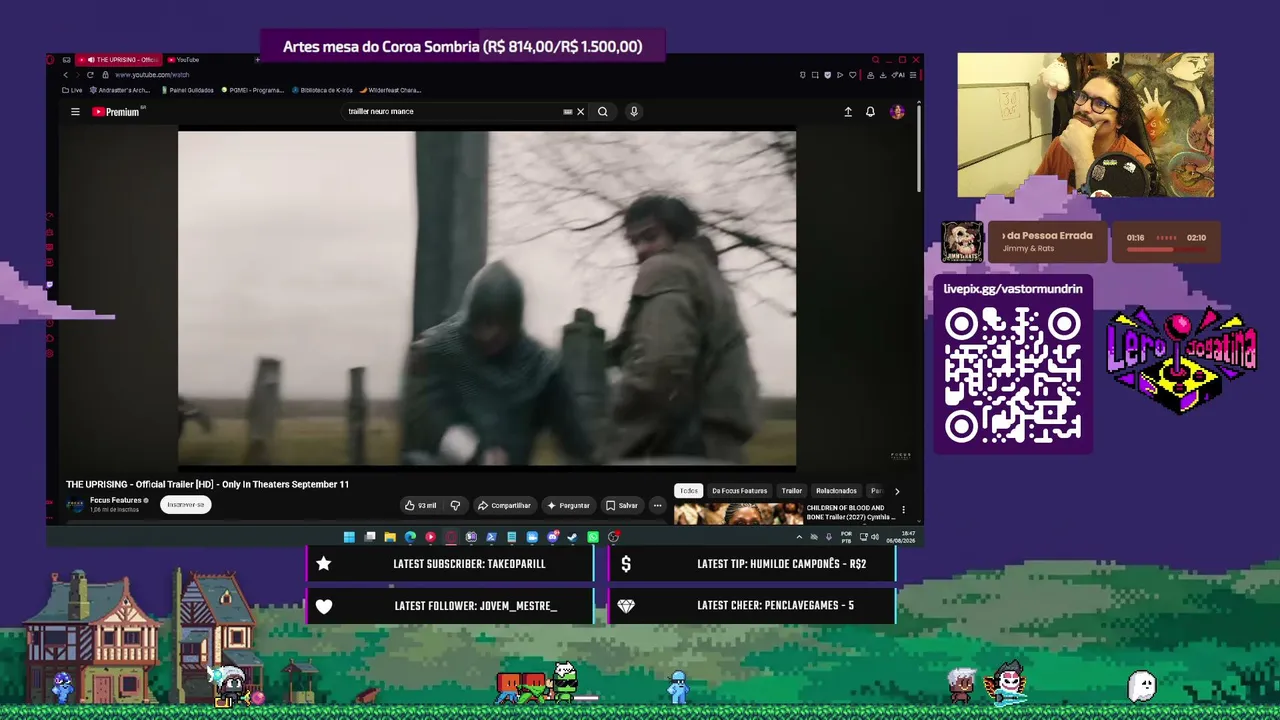Image resolution: width=1280 pixels, height=720 pixels.
Task: Open the Biblioteca de K-Irôs bookmark
Action: tap(322, 90)
